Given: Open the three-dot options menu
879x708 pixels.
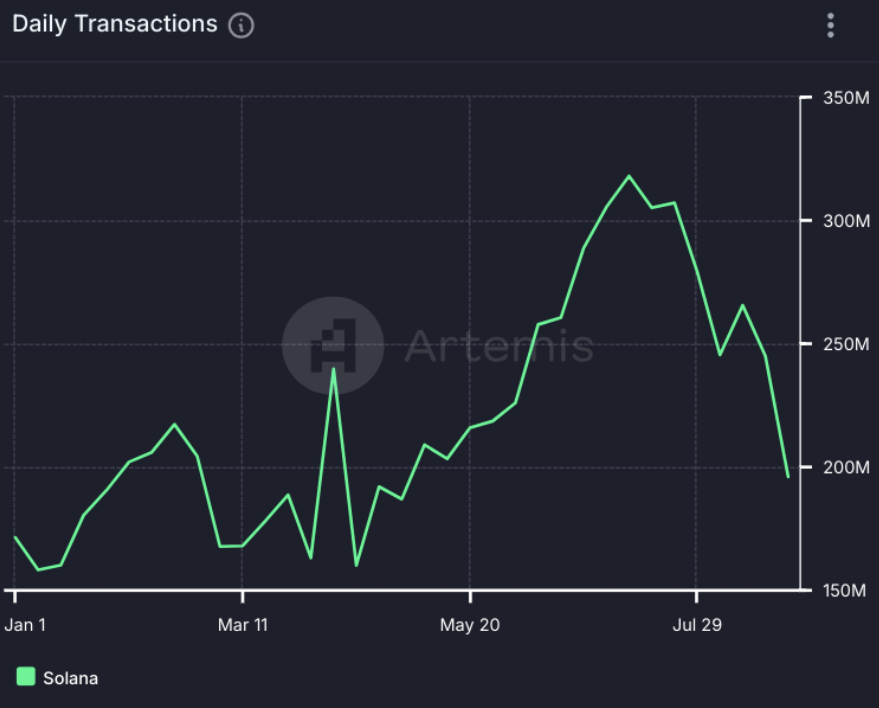Looking at the screenshot, I should click(x=830, y=26).
